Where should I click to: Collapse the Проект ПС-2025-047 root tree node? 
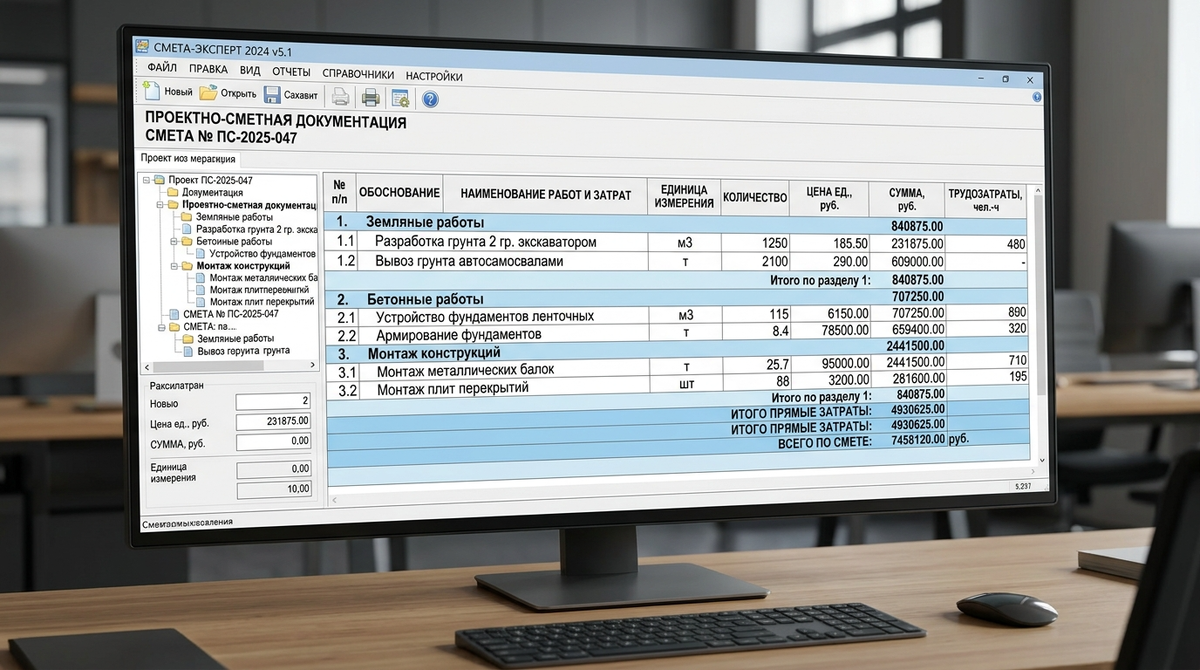pyautogui.click(x=146, y=180)
